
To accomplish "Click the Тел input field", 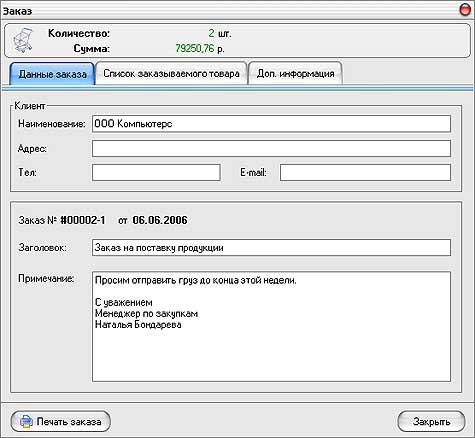I will (x=156, y=173).
